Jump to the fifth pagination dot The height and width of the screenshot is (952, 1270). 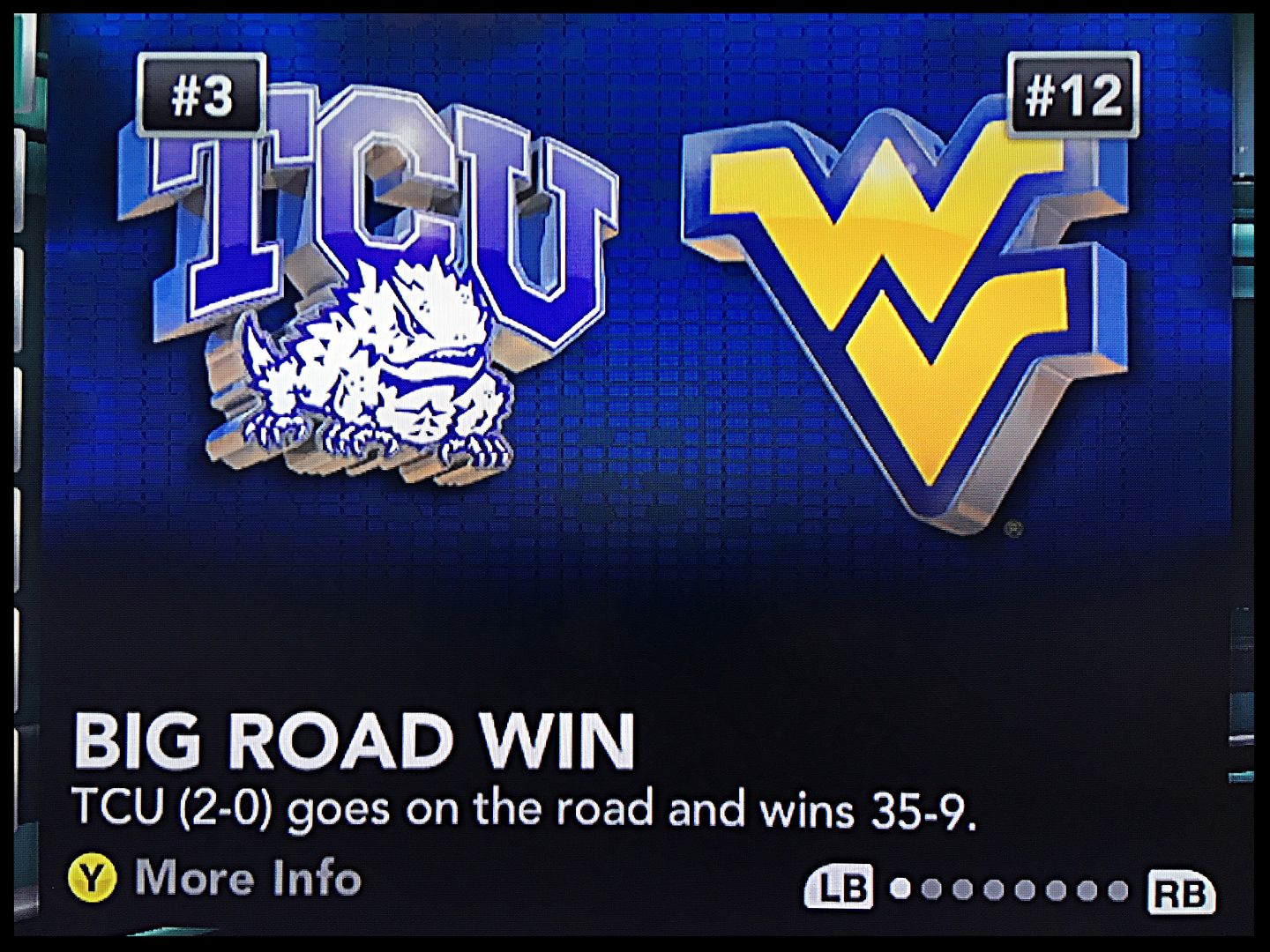coord(1025,890)
